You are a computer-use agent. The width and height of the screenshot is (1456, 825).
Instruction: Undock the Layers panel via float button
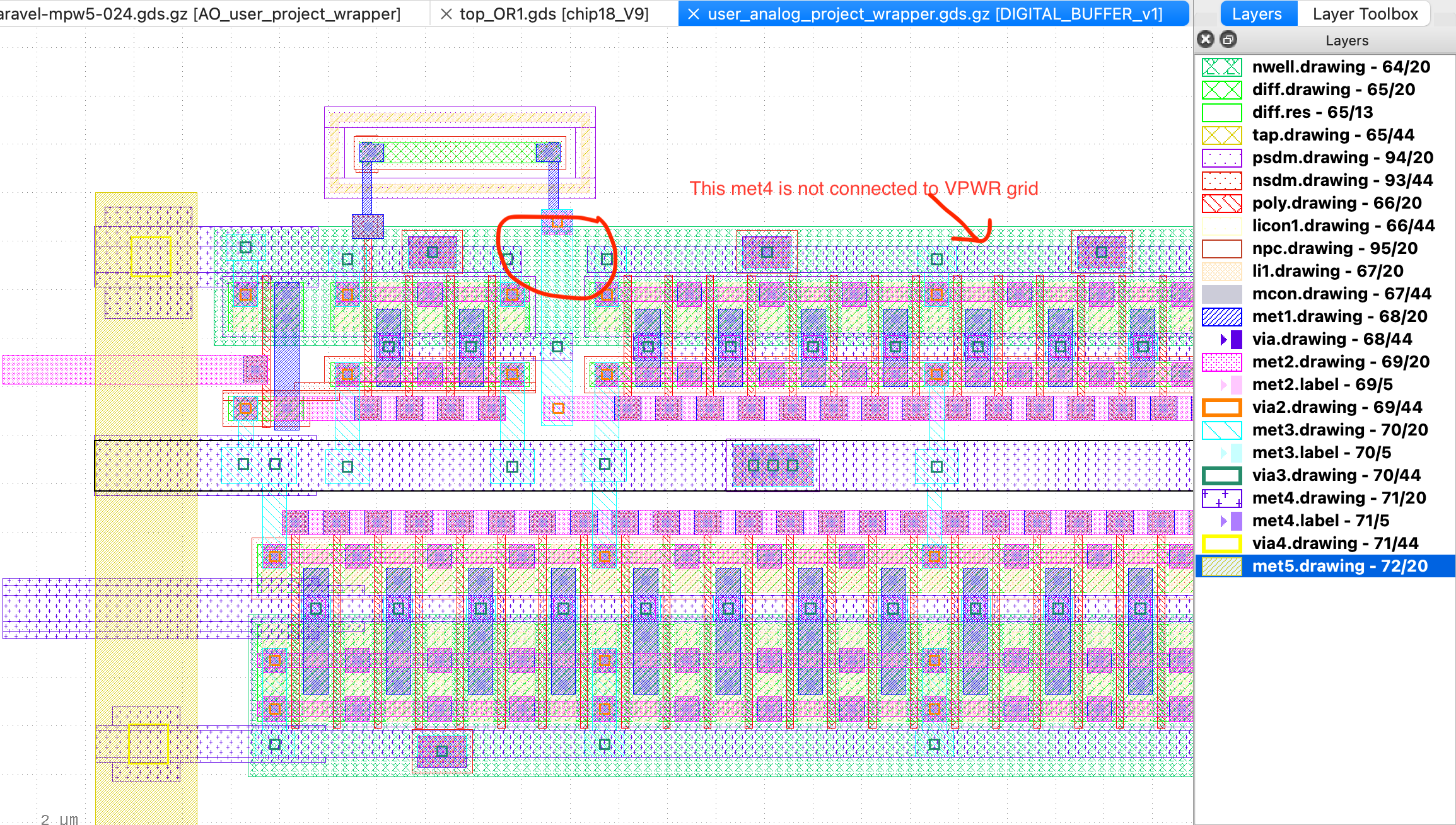pos(1228,40)
